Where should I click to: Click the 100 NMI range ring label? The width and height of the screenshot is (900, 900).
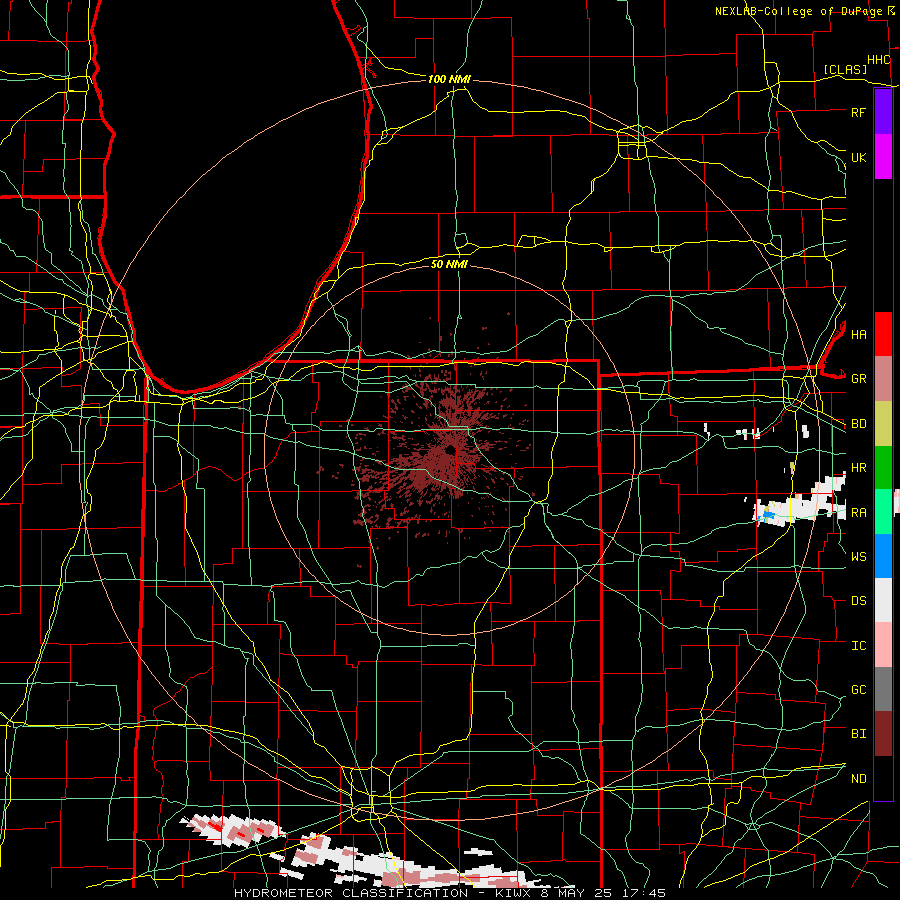(x=449, y=79)
